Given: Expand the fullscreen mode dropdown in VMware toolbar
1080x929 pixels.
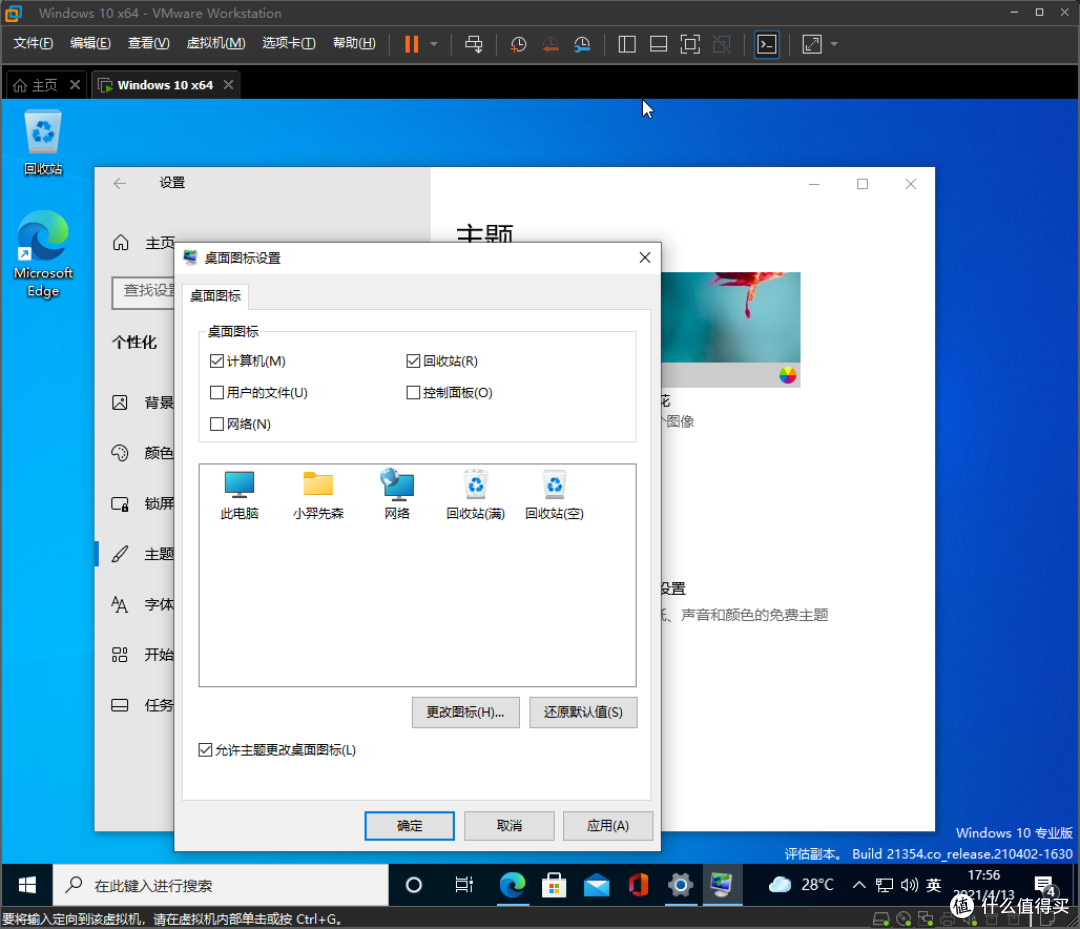Looking at the screenshot, I should (x=834, y=44).
